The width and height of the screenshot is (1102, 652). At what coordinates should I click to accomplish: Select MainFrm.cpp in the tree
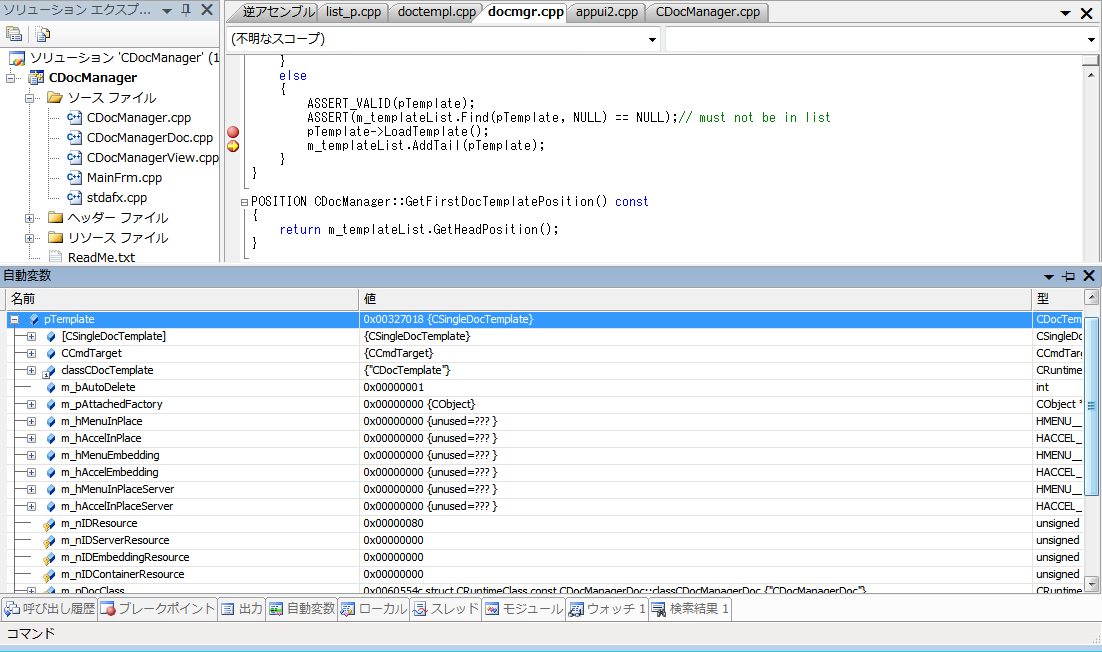124,178
